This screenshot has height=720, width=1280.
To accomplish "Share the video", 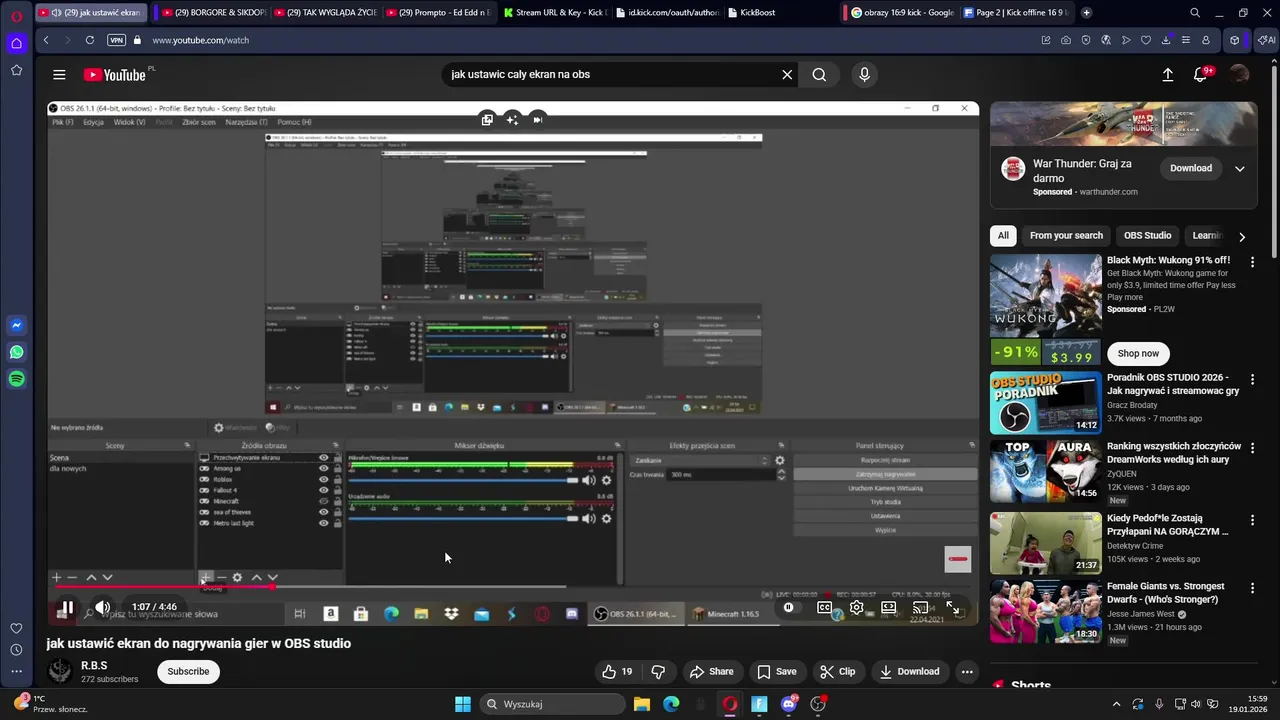I will coord(712,672).
